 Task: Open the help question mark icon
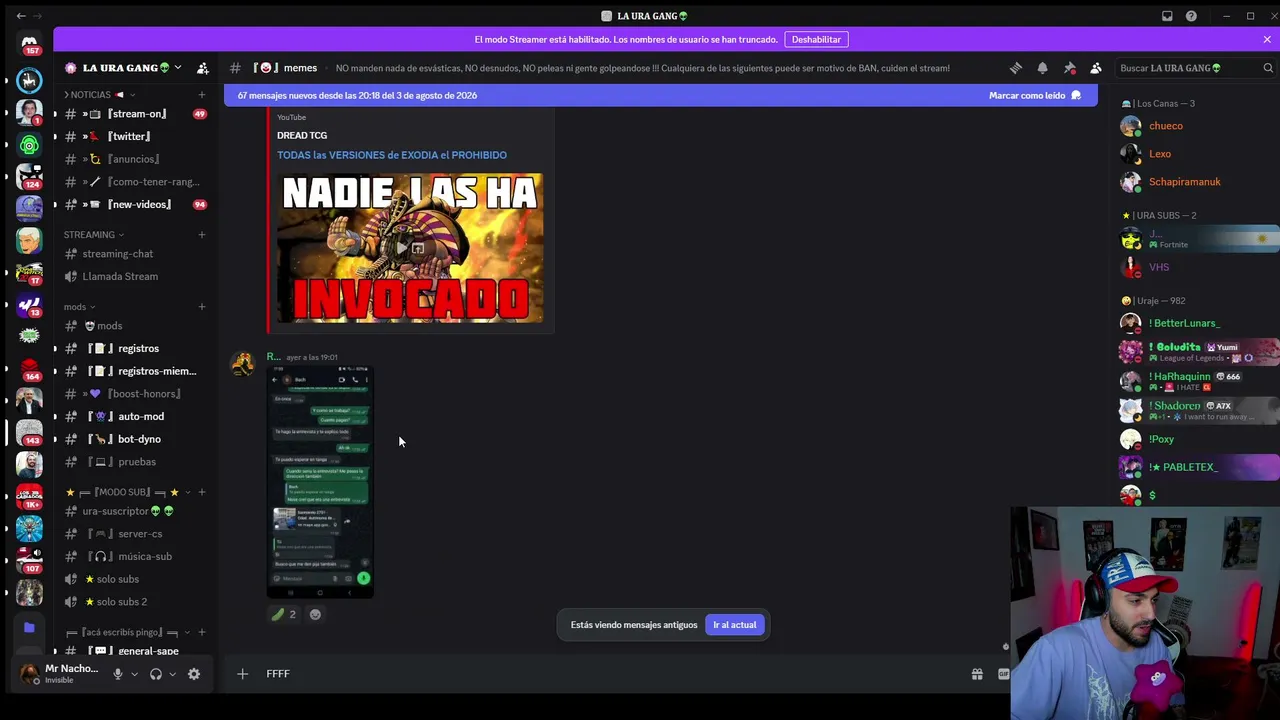pos(1191,16)
